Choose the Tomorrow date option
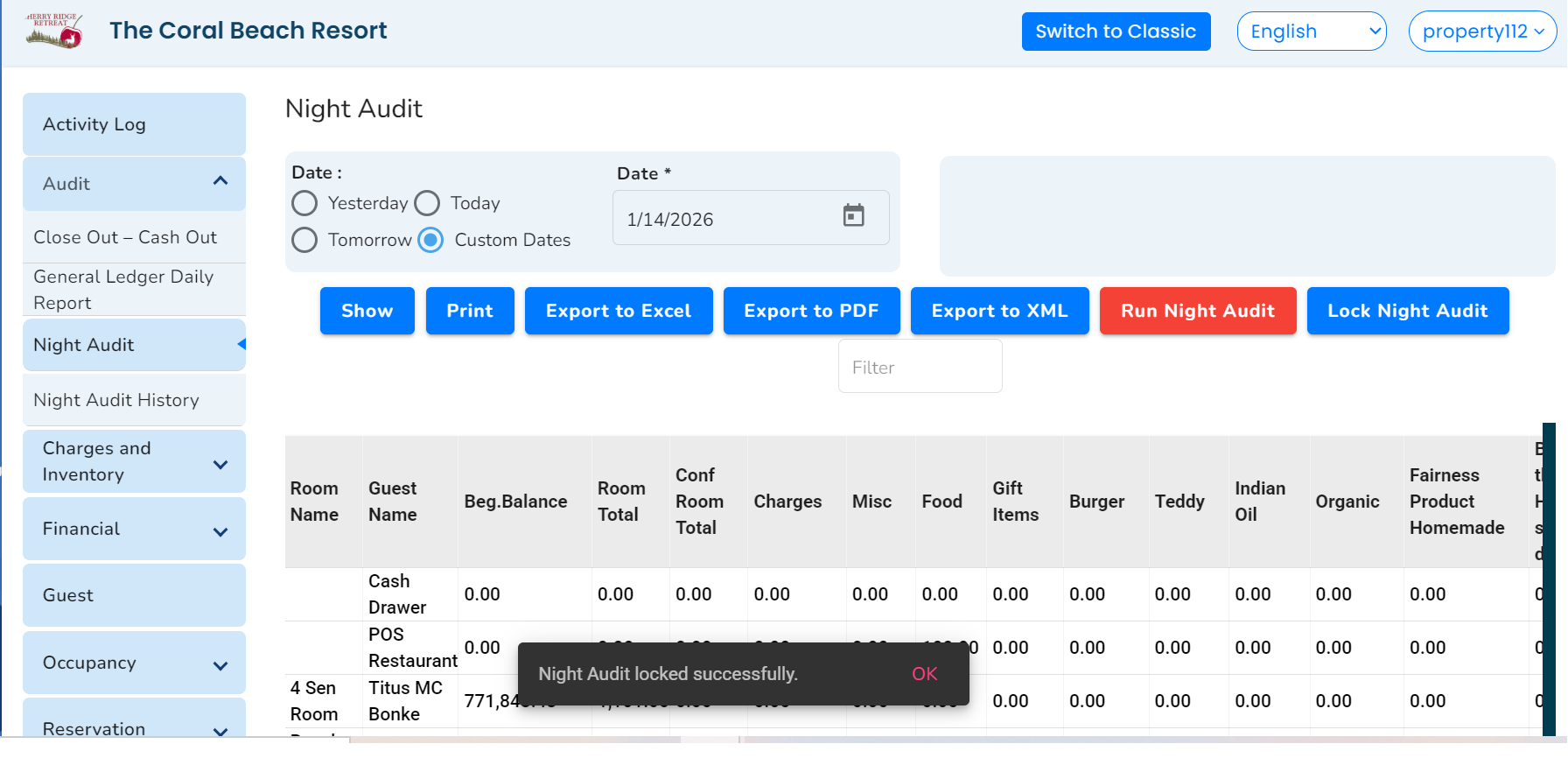The height and width of the screenshot is (758, 1568). [x=304, y=240]
